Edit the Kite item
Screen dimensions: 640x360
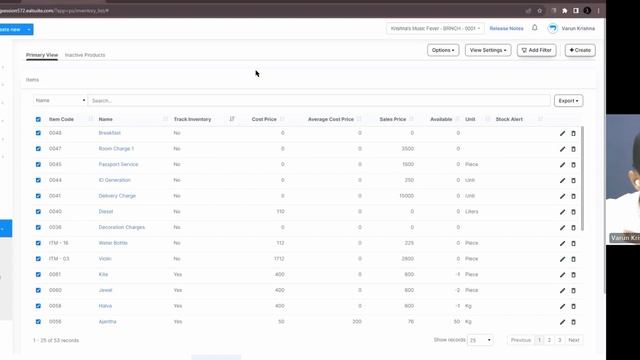[562, 275]
